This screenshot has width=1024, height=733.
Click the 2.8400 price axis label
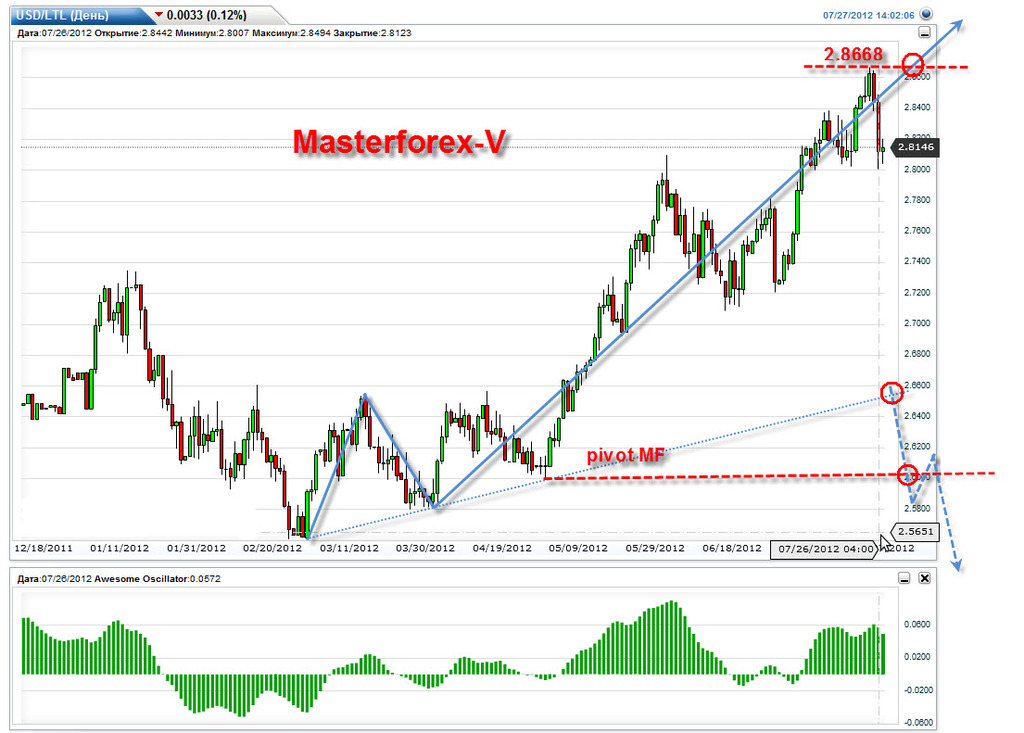[x=917, y=107]
